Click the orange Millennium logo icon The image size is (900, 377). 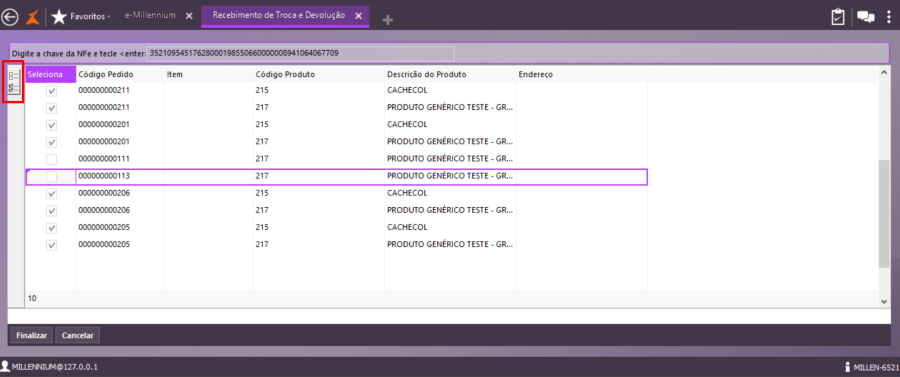tap(34, 17)
